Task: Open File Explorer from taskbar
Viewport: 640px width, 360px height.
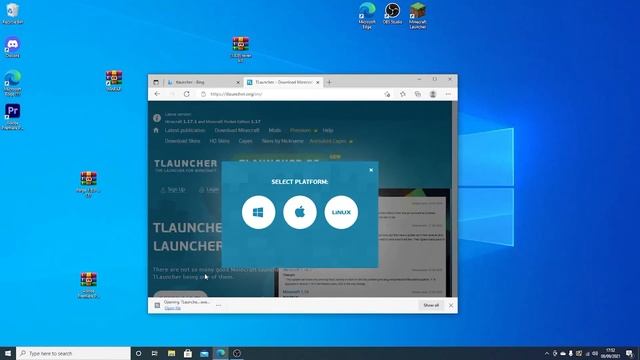Action: 171,353
